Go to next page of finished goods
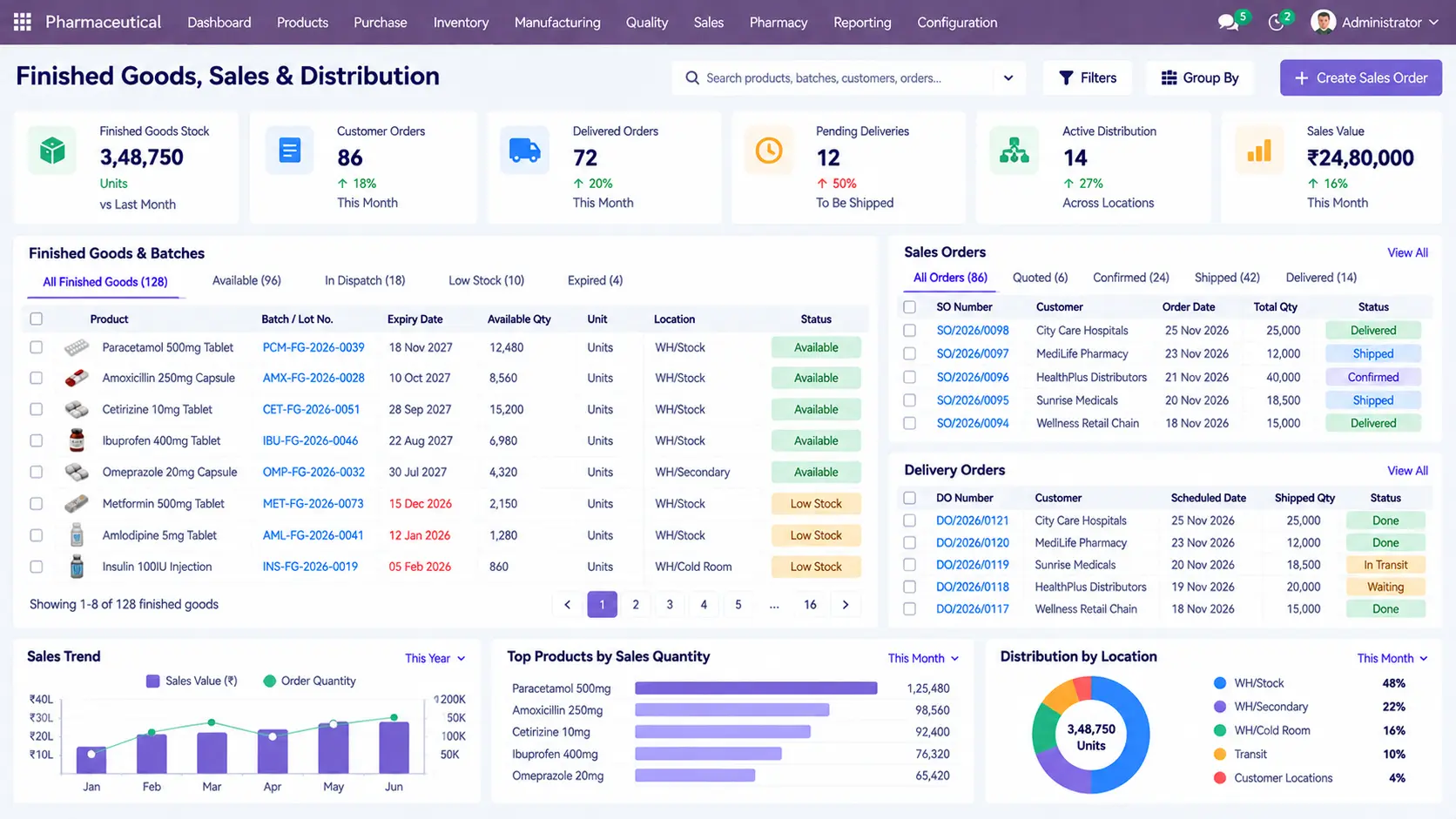Image resolution: width=1456 pixels, height=819 pixels. point(845,604)
